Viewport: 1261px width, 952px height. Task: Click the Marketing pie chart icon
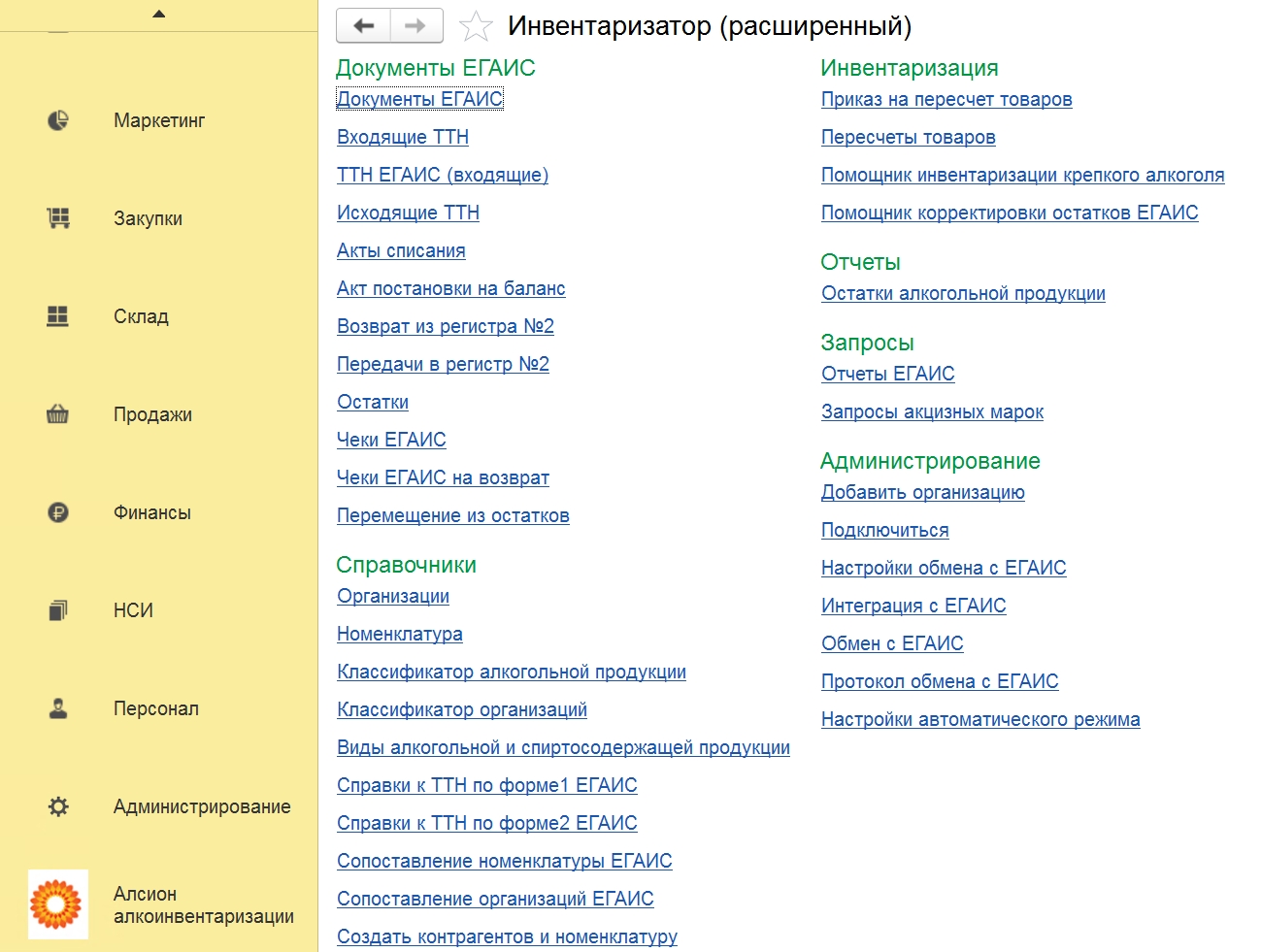[58, 120]
